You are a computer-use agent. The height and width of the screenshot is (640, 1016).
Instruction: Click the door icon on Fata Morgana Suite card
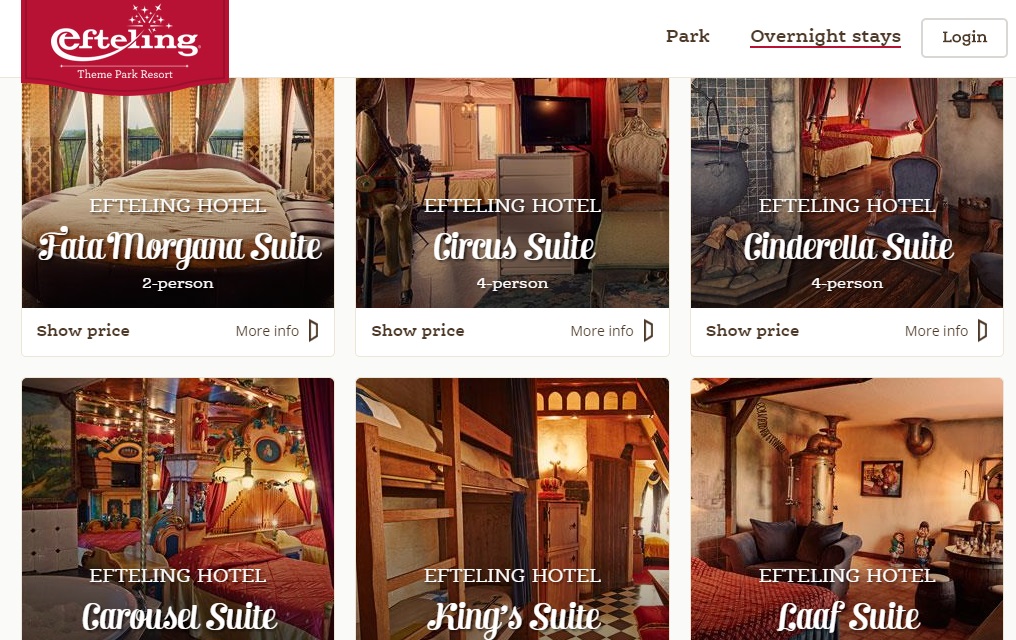click(314, 330)
